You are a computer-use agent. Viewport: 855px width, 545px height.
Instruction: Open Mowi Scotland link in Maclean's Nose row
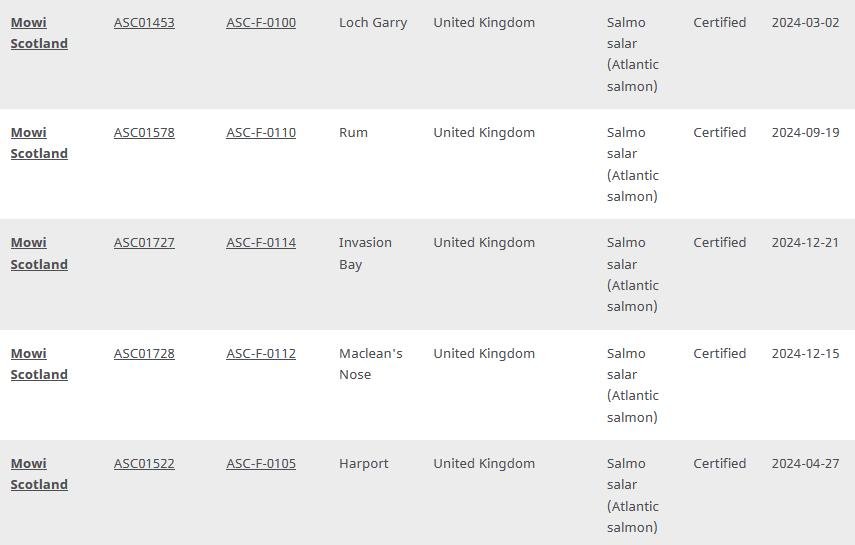[39, 364]
